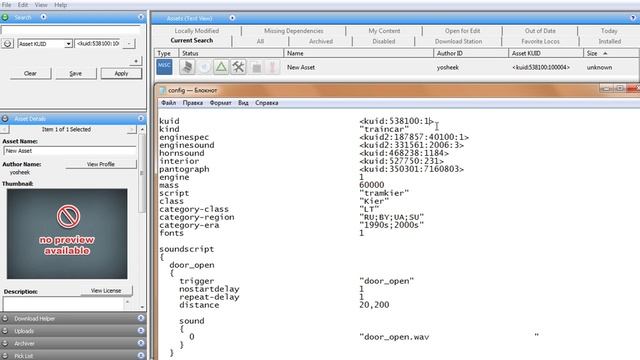
Task: Click the Download Helper panel left icon
Action: point(5,318)
